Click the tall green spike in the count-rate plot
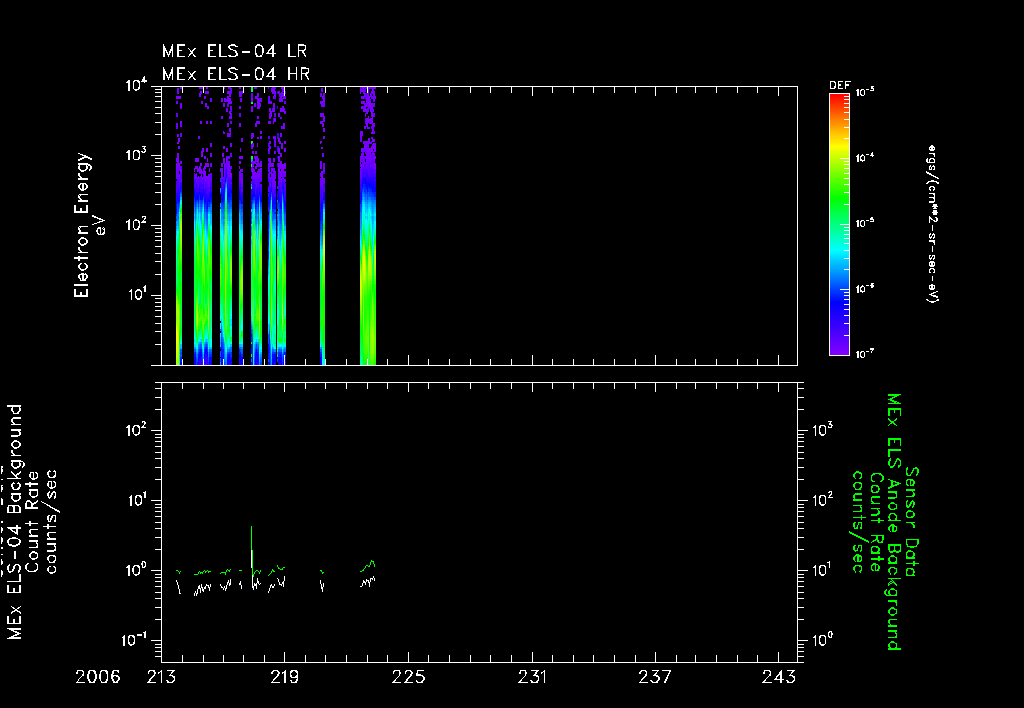The image size is (1024, 708). (251, 549)
